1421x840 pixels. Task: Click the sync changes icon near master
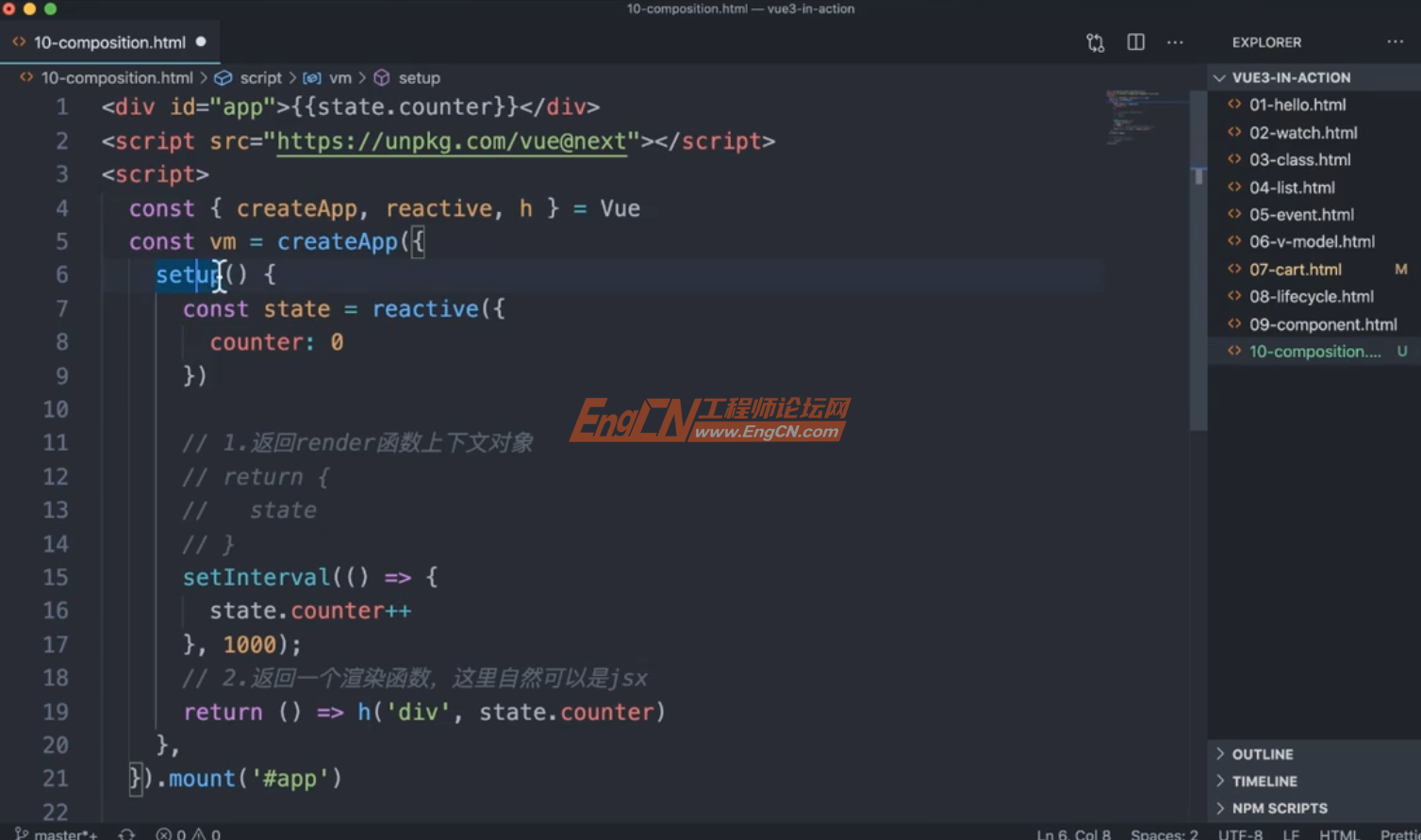click(125, 833)
